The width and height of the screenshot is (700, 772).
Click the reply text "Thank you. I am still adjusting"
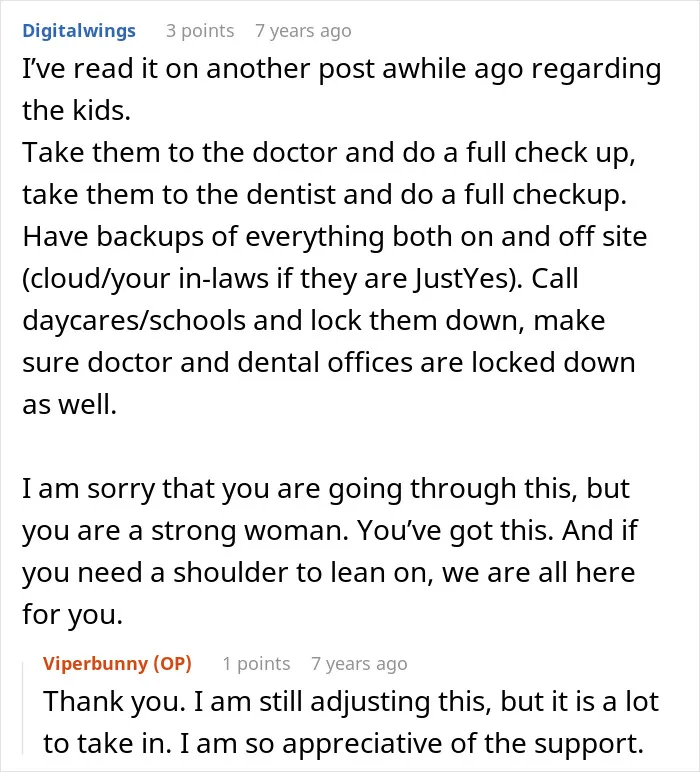coord(351,702)
